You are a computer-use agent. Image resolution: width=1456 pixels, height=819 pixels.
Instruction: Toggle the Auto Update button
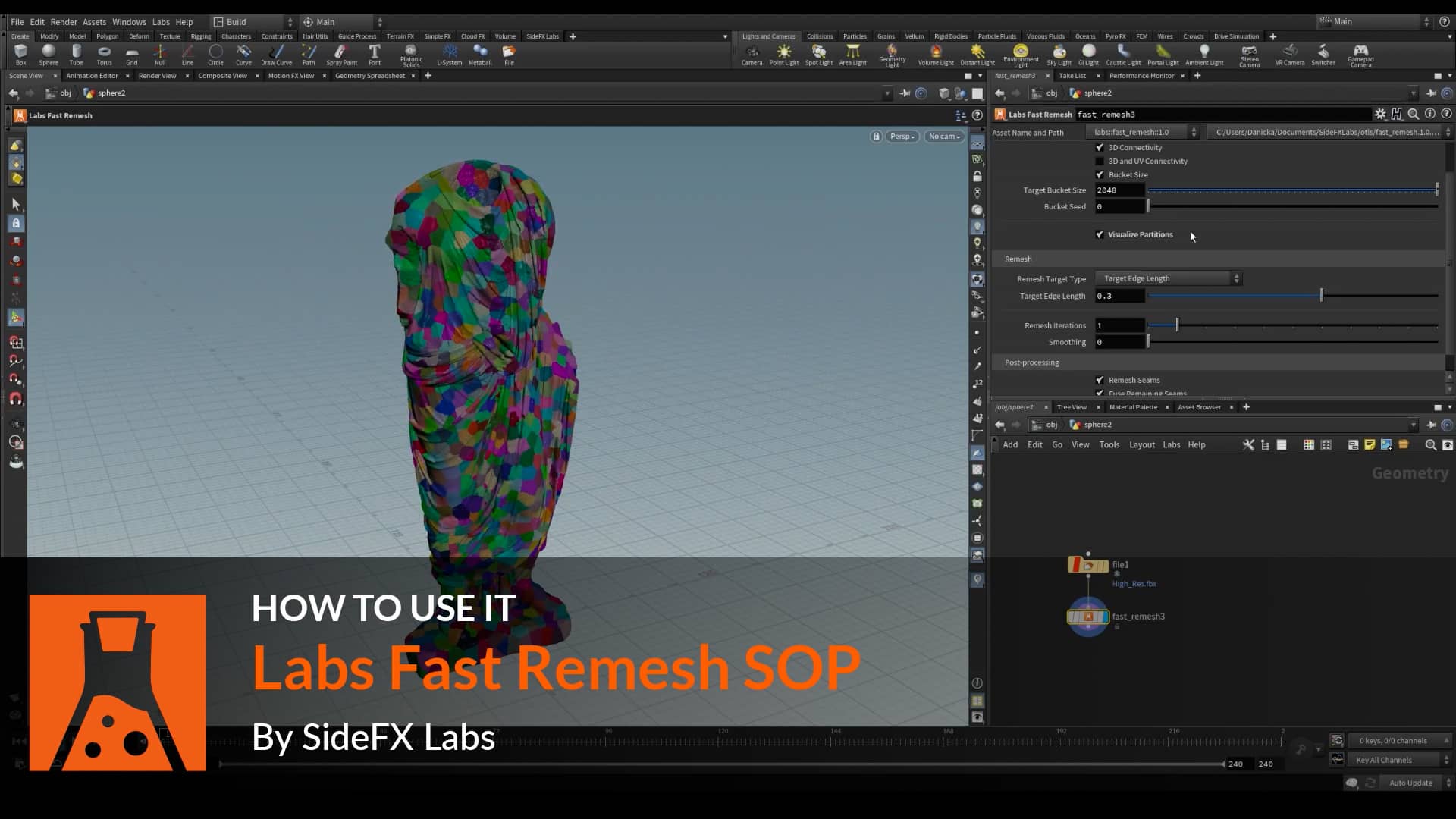point(1410,782)
